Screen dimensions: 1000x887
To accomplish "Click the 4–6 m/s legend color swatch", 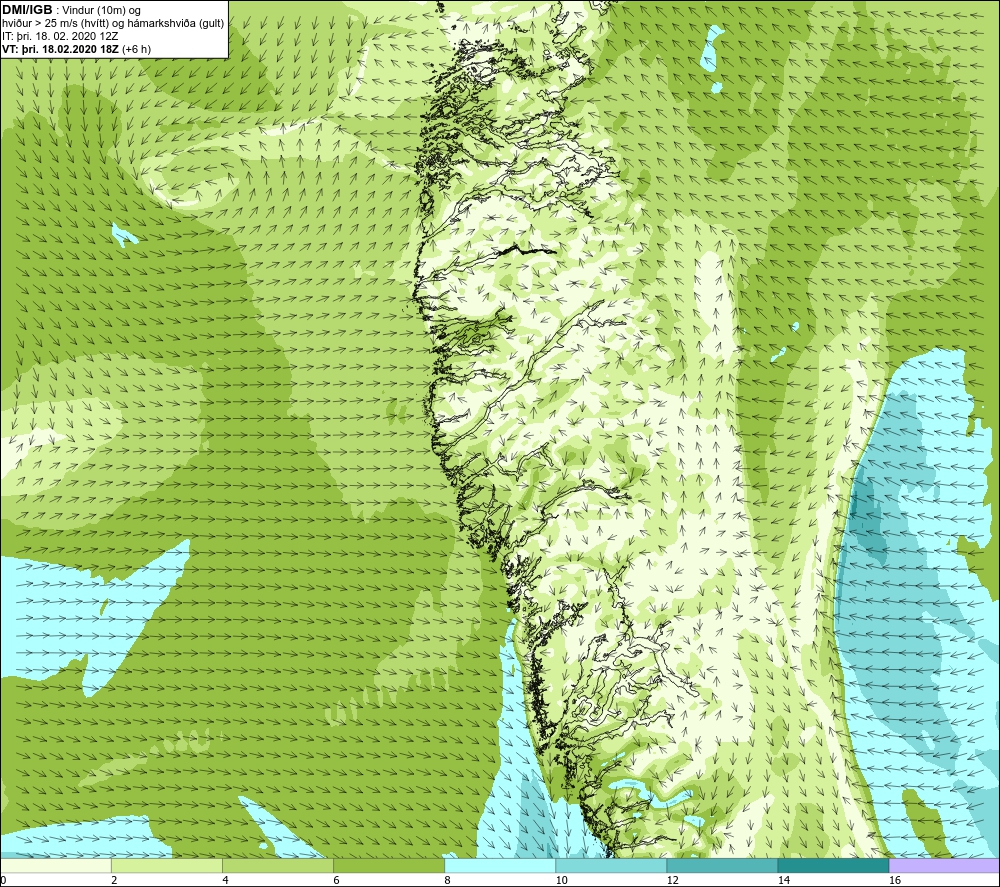I will pos(278,866).
